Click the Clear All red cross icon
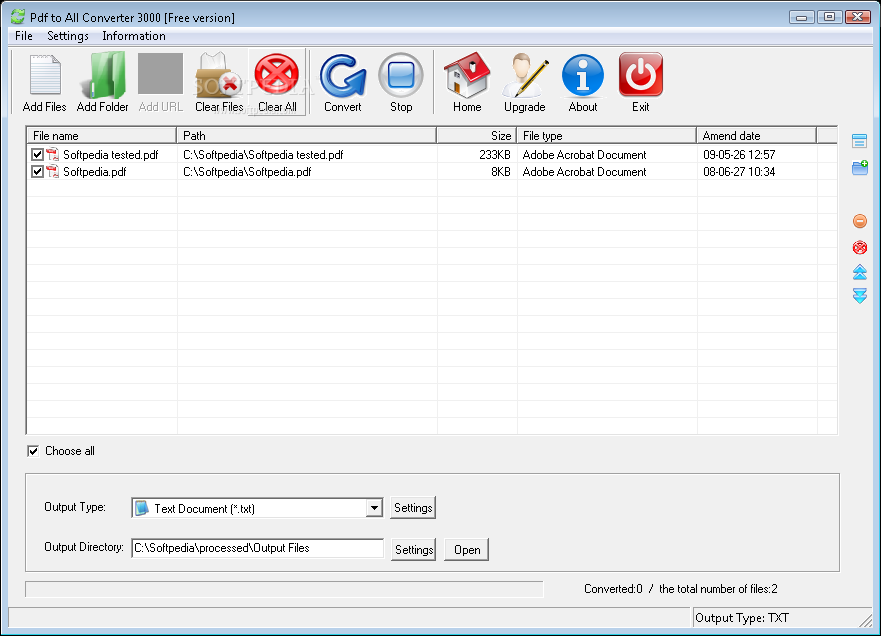Image resolution: width=881 pixels, height=636 pixels. click(x=276, y=75)
